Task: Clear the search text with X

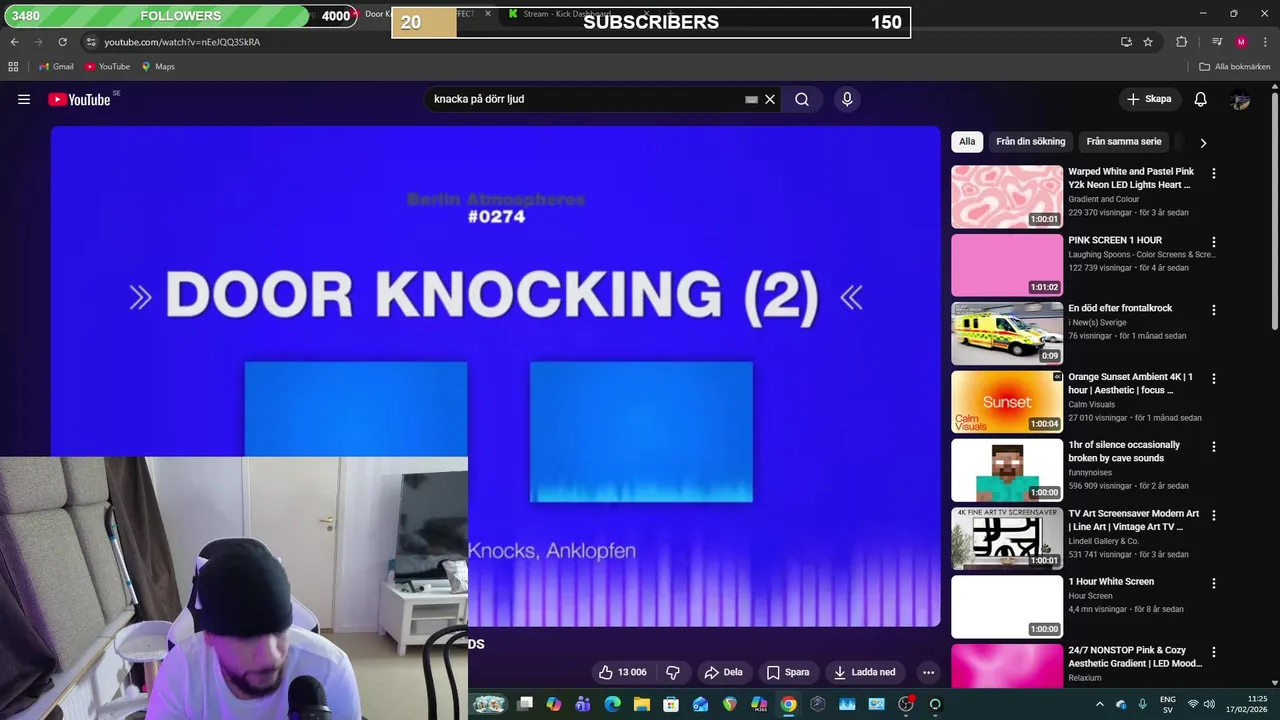Action: [x=770, y=99]
